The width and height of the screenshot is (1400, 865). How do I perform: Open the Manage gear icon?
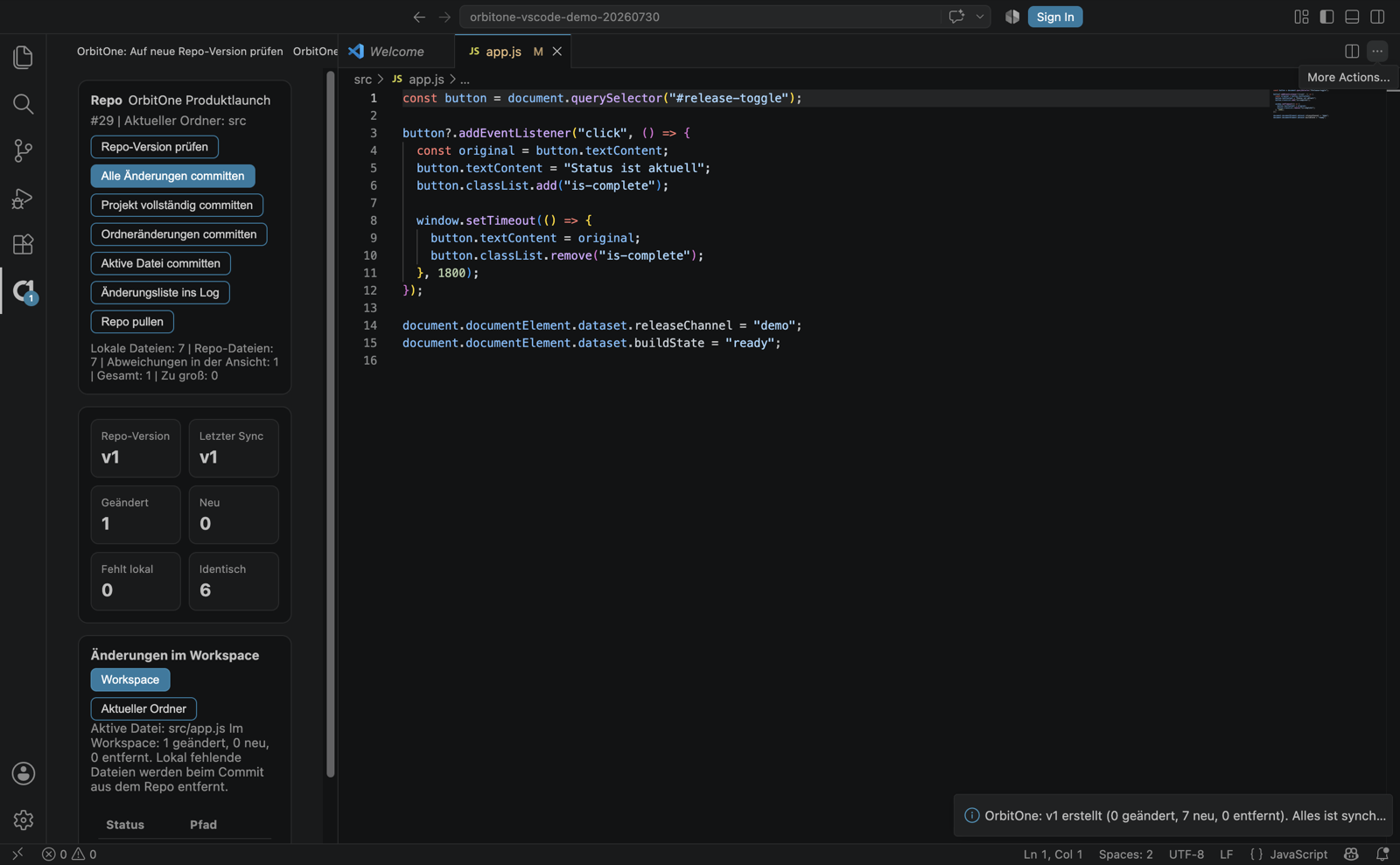24,820
